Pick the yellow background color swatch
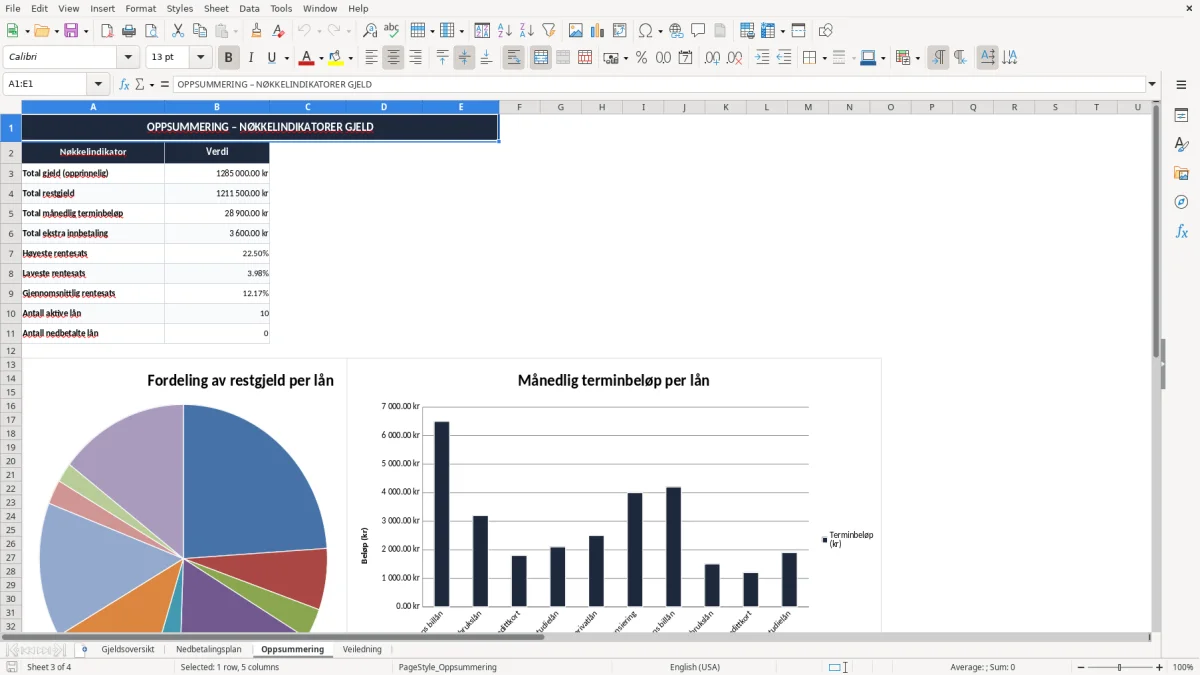Screen dimensions: 1200x675 (x=335, y=58)
